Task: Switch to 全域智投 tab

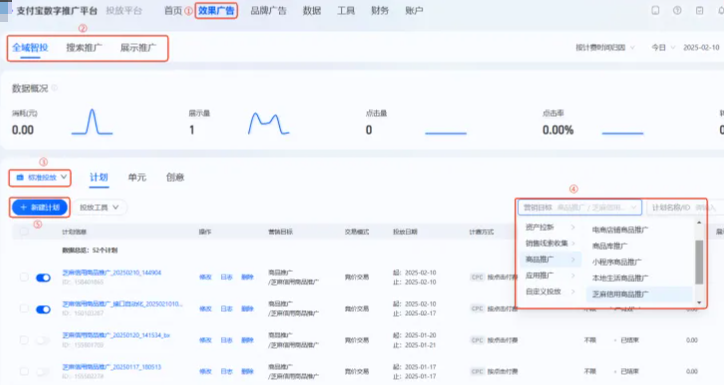Action: pyautogui.click(x=30, y=48)
